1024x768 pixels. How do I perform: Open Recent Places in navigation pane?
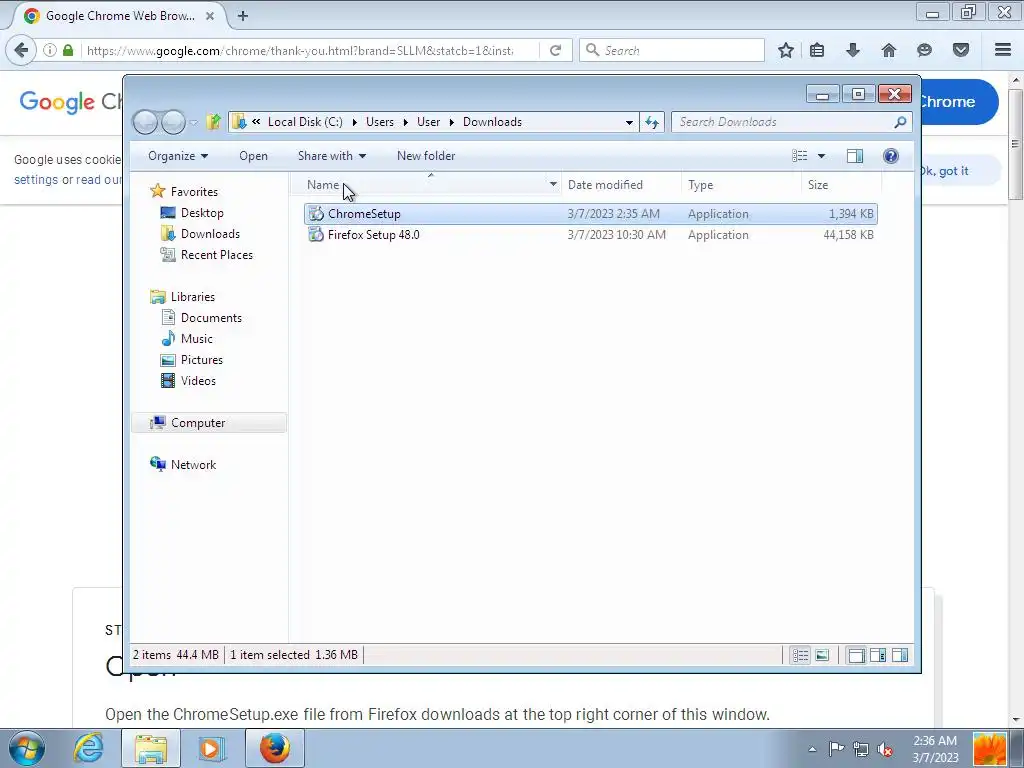click(x=217, y=255)
